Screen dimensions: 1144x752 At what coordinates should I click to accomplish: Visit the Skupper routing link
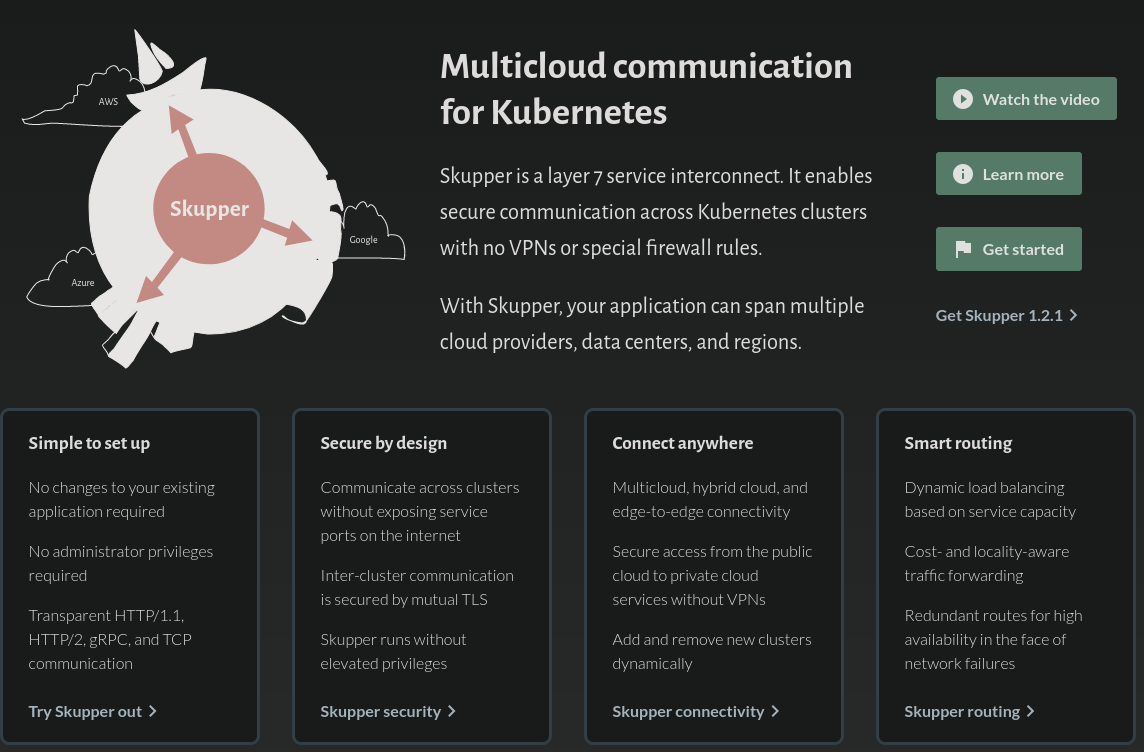962,711
